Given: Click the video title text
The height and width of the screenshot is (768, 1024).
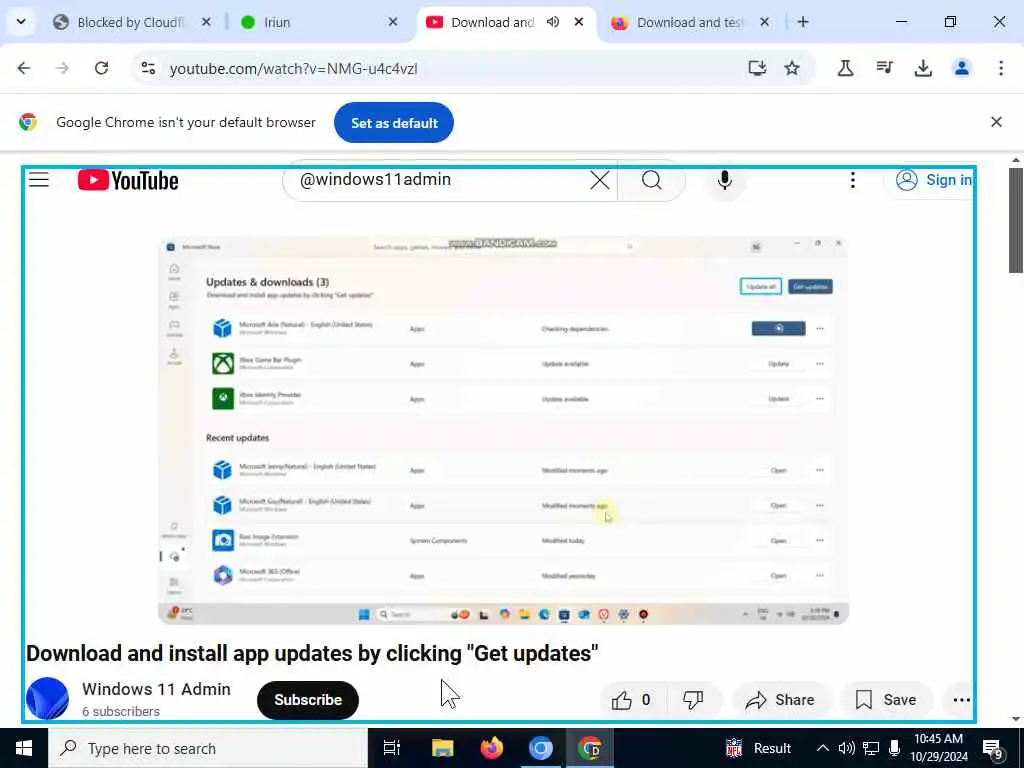Looking at the screenshot, I should tap(312, 653).
